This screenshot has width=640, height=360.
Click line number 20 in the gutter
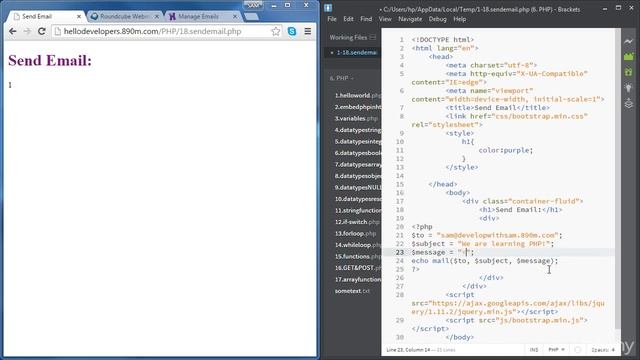400,227
